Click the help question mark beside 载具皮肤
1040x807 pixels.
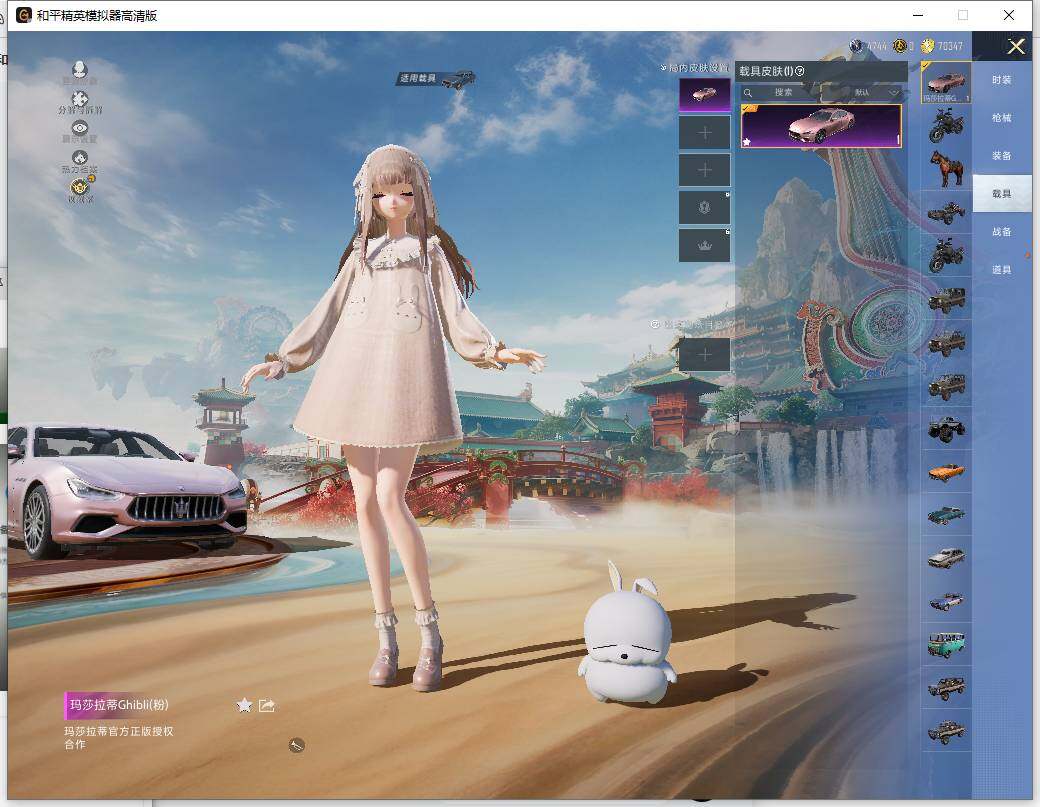(x=800, y=71)
